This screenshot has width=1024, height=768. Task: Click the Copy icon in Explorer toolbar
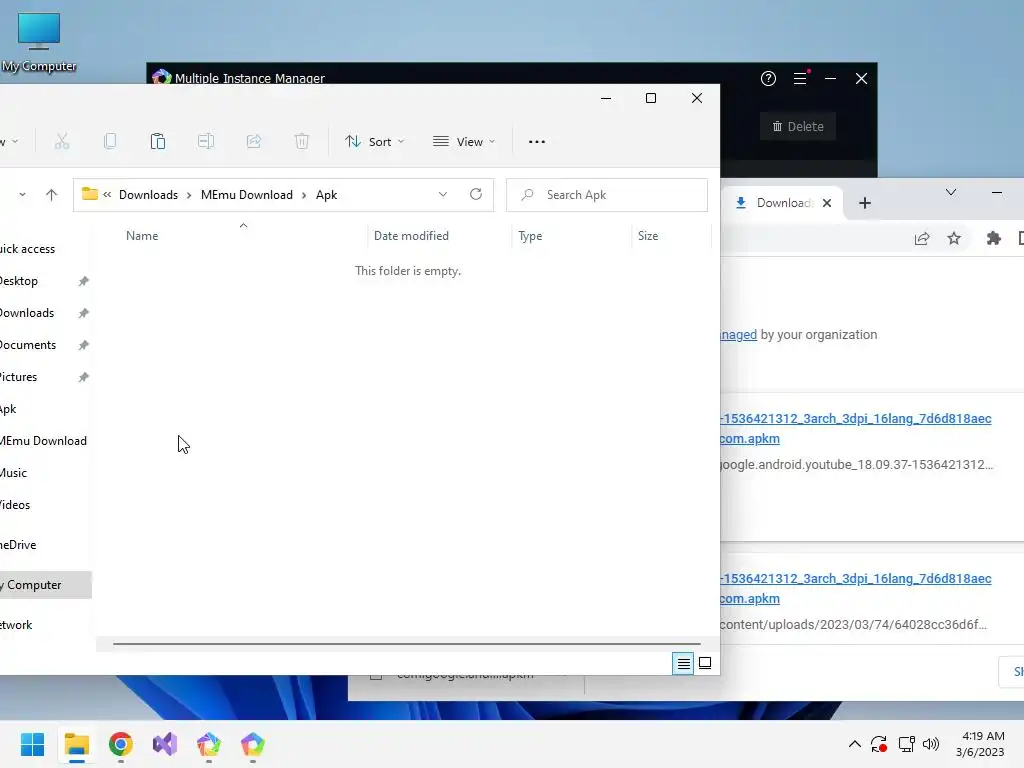tap(110, 141)
